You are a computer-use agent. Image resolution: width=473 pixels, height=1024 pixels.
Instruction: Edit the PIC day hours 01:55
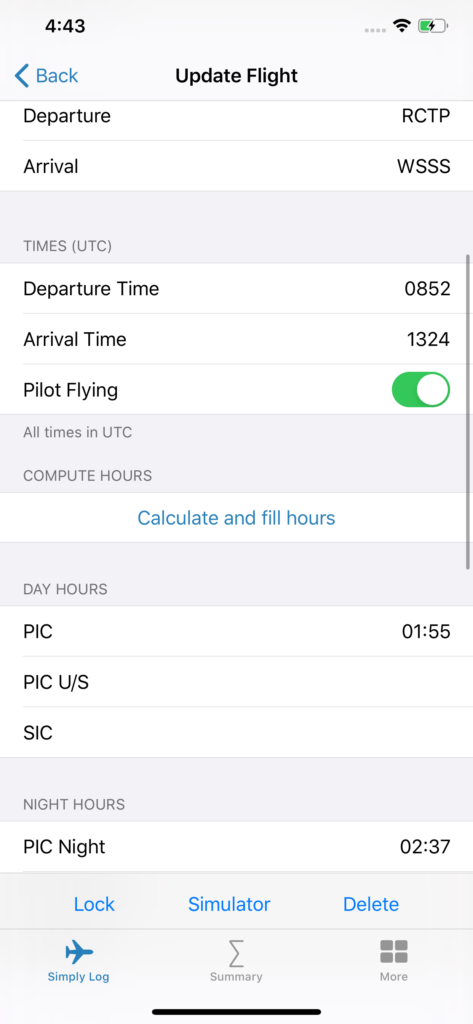[236, 632]
